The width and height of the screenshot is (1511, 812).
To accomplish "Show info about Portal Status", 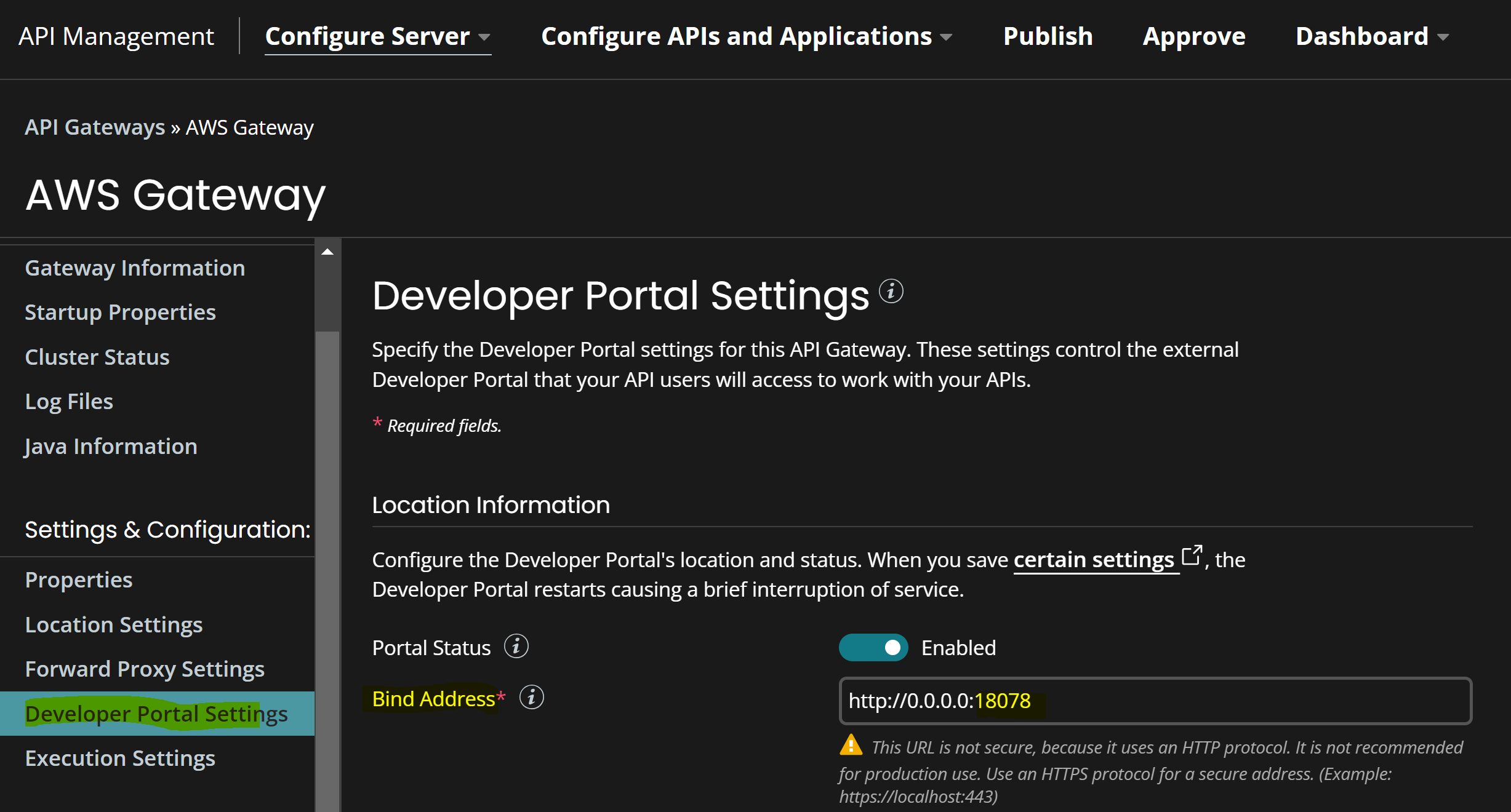I will (x=517, y=647).
